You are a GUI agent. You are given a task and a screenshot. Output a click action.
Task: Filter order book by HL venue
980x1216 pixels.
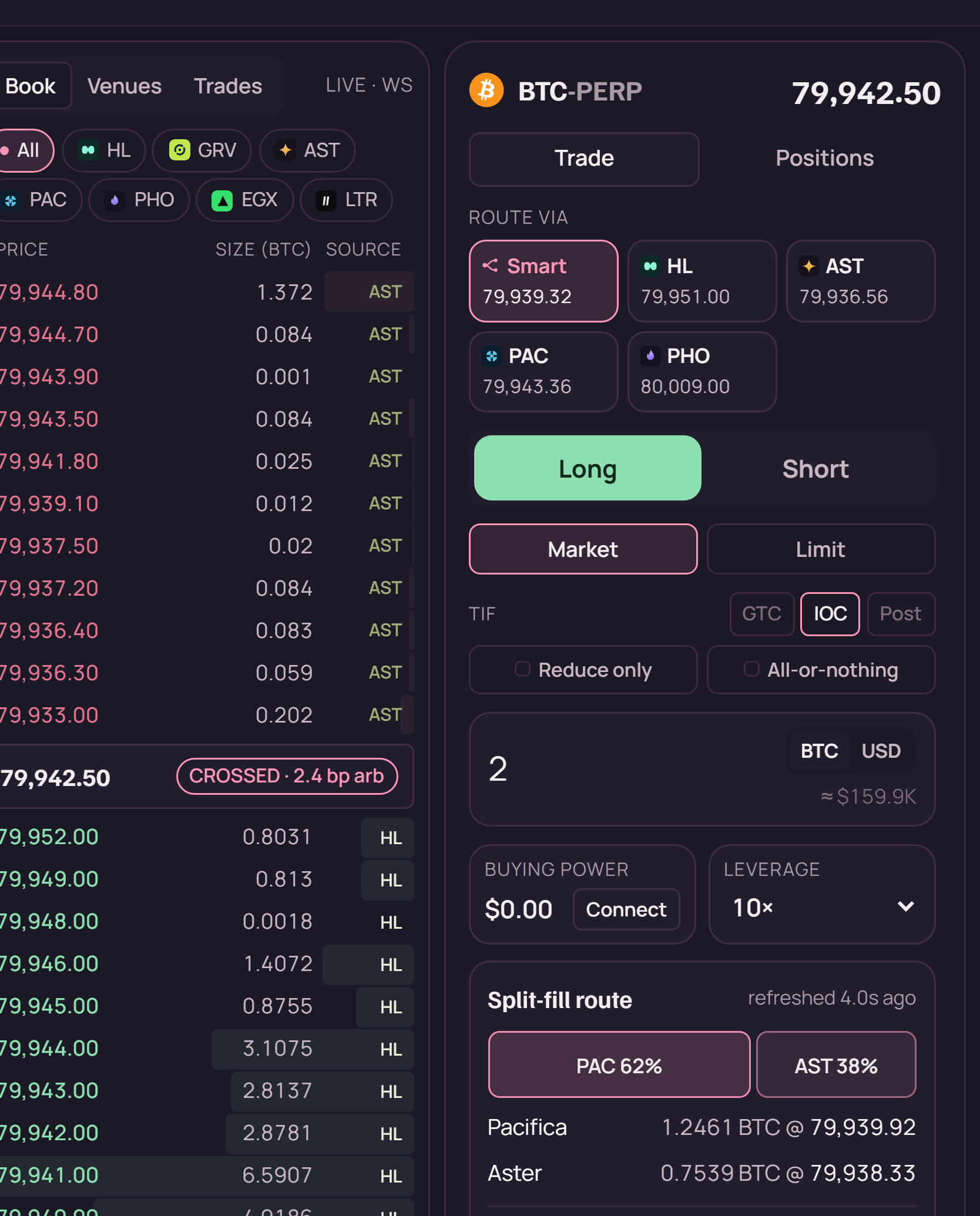tap(105, 150)
